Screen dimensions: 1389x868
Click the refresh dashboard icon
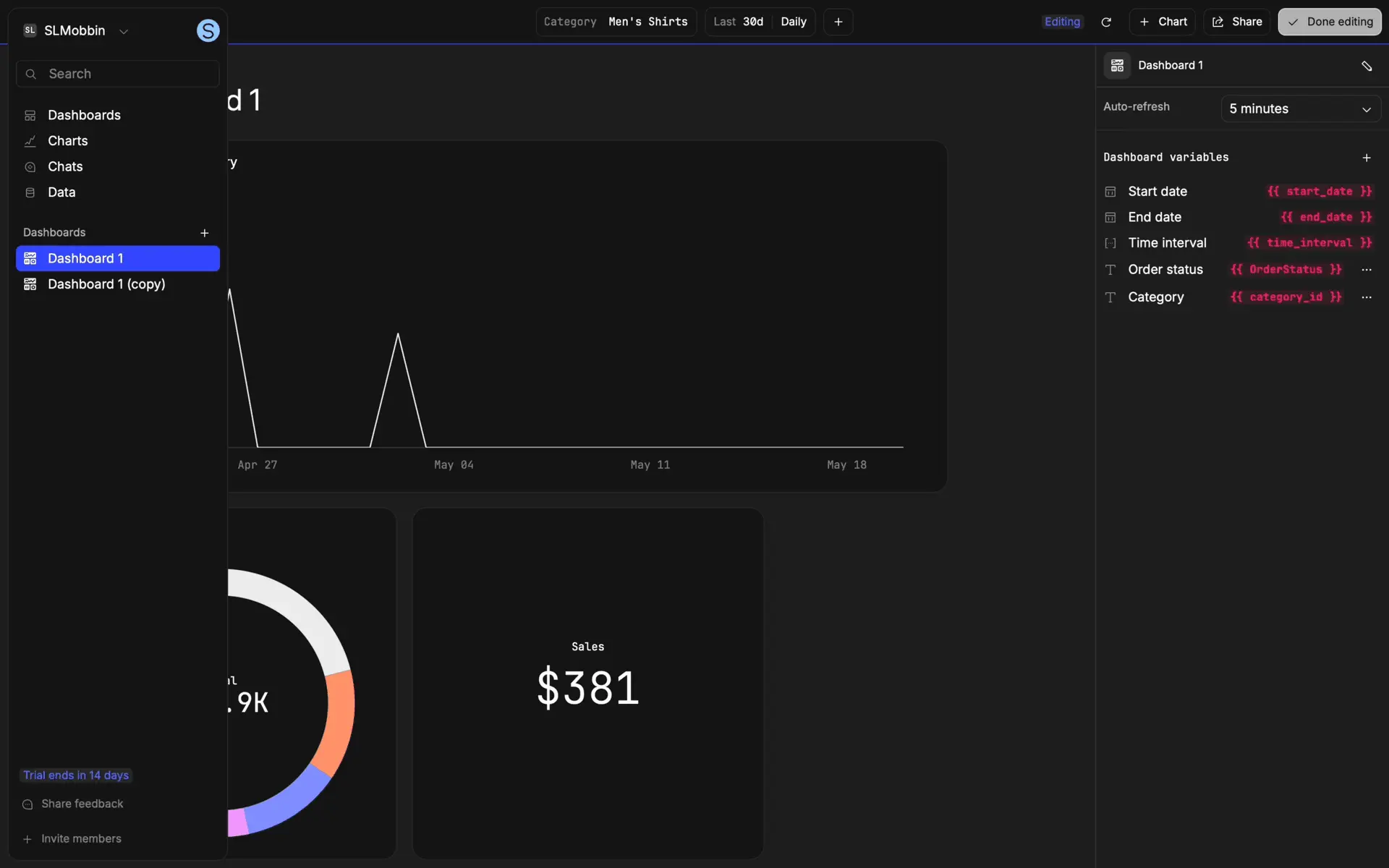pyautogui.click(x=1105, y=22)
